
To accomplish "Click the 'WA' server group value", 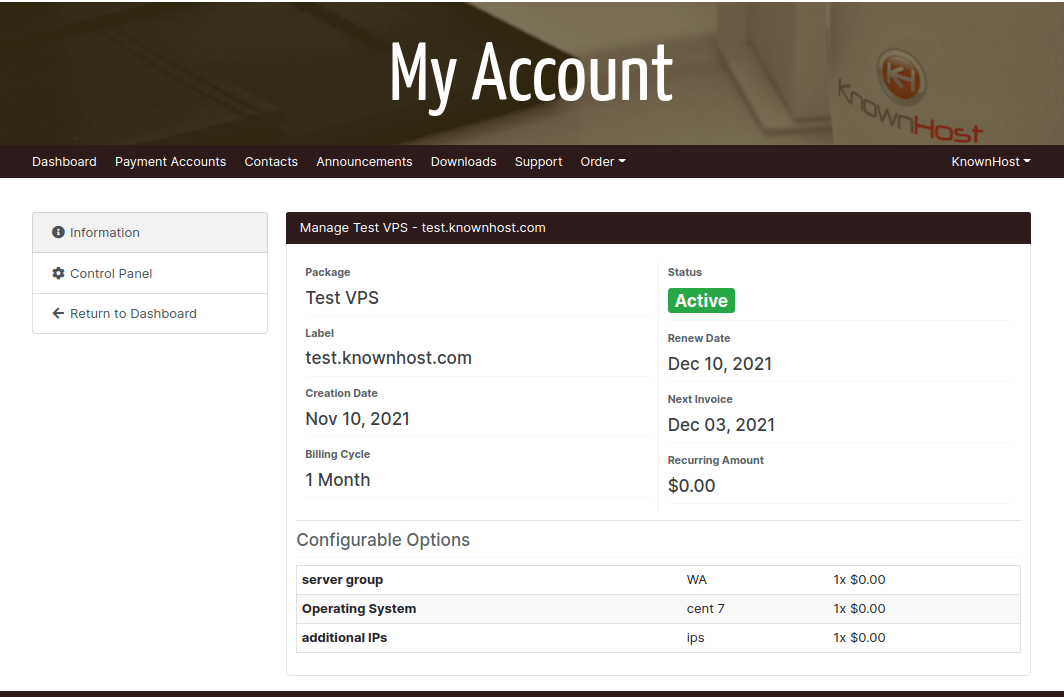I will pos(697,580).
